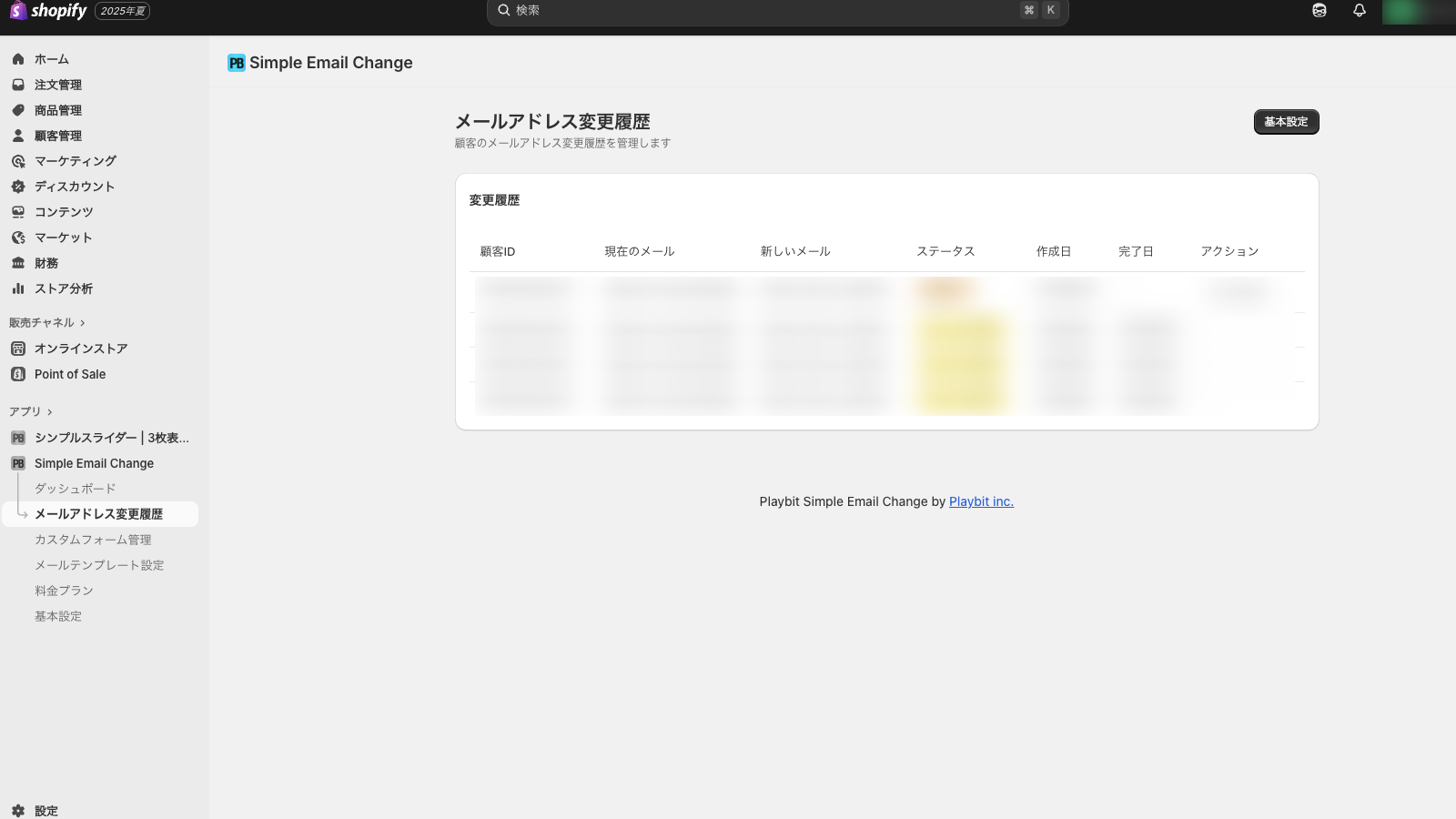Click the Marketing target icon
This screenshot has height=819, width=1456.
tap(18, 161)
